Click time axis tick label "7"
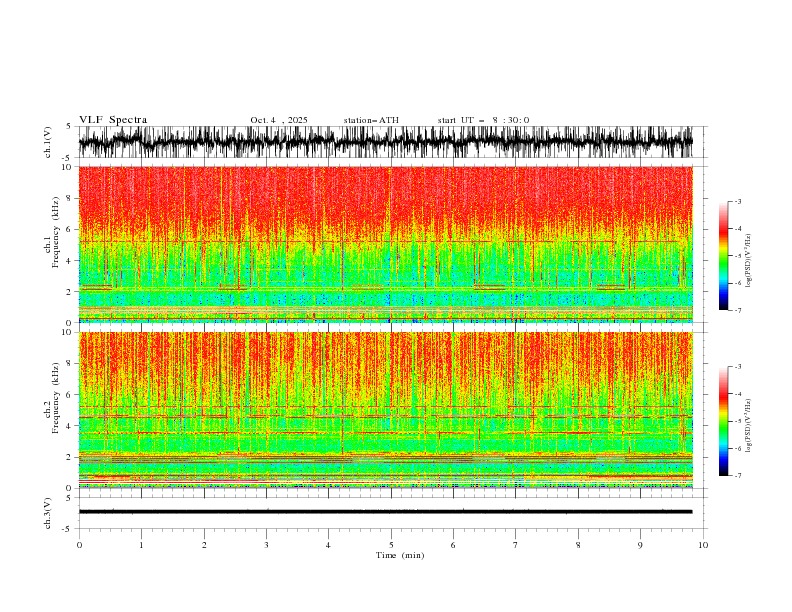The height and width of the screenshot is (612, 792). click(x=516, y=545)
